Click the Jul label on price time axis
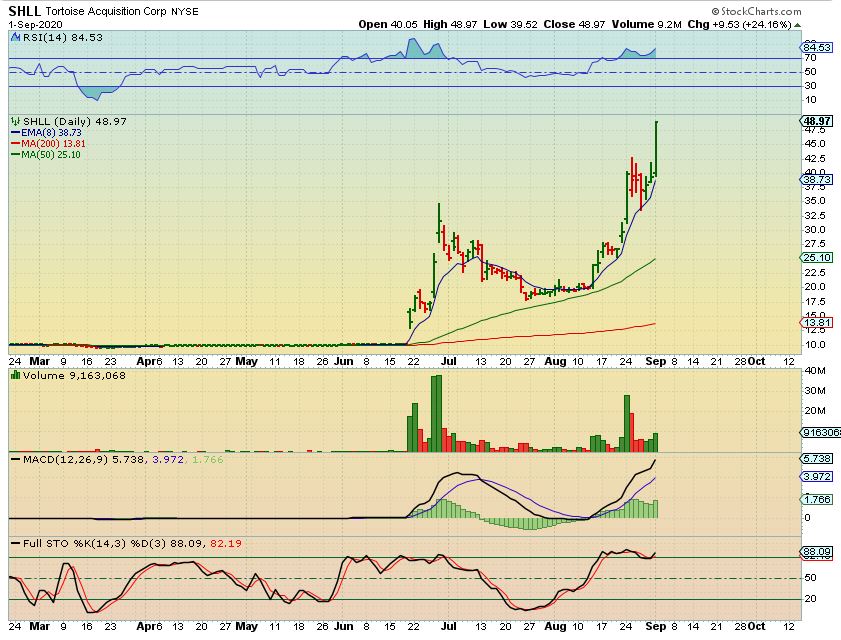841x640 pixels. [448, 361]
